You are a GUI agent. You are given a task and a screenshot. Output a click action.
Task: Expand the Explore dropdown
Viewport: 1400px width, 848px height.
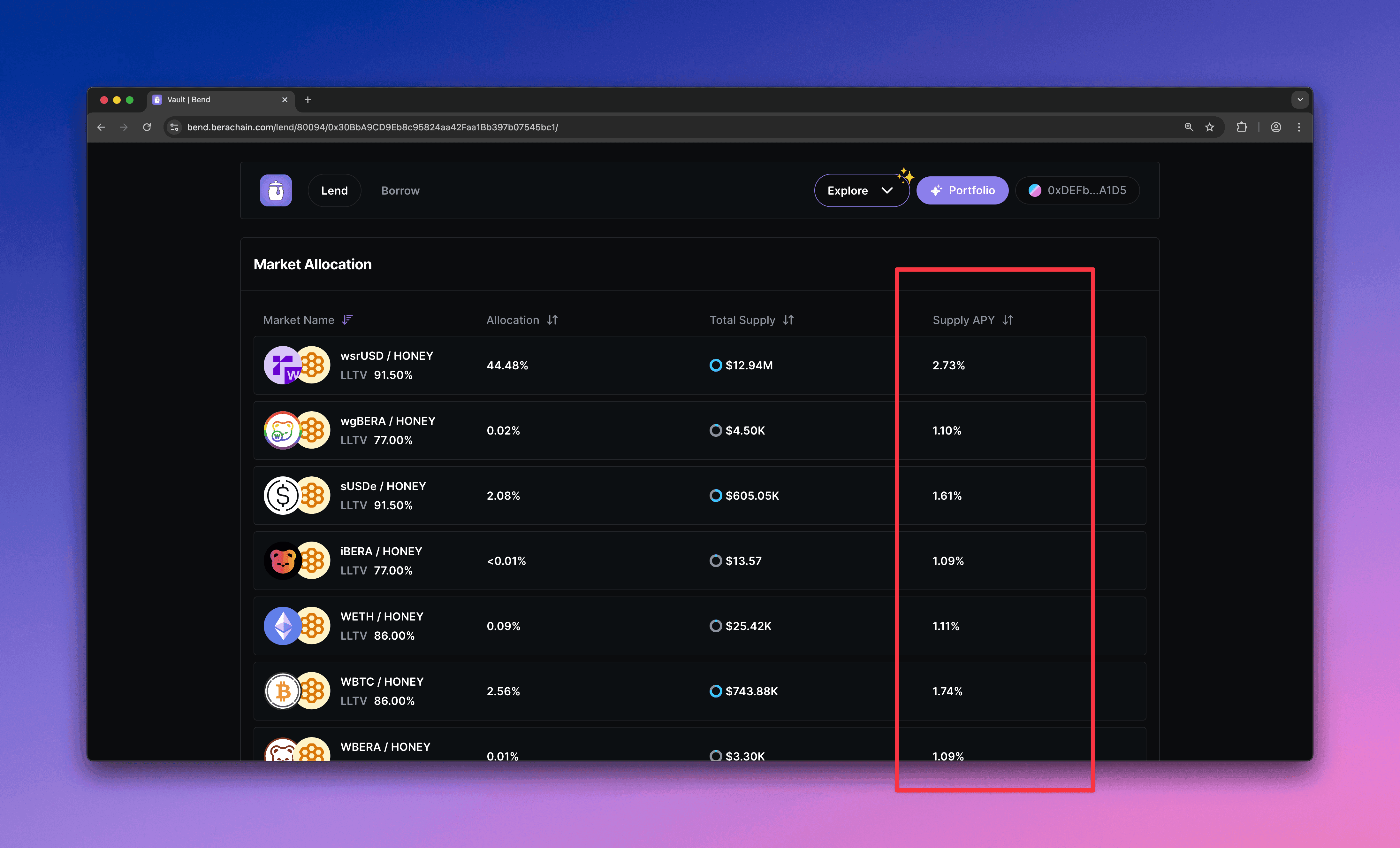pyautogui.click(x=860, y=190)
